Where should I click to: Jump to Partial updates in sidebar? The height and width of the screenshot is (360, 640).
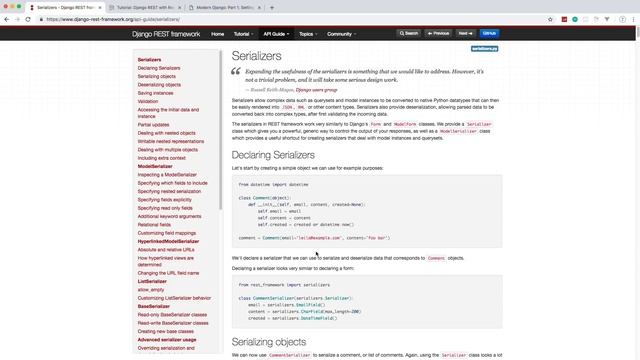[153, 125]
